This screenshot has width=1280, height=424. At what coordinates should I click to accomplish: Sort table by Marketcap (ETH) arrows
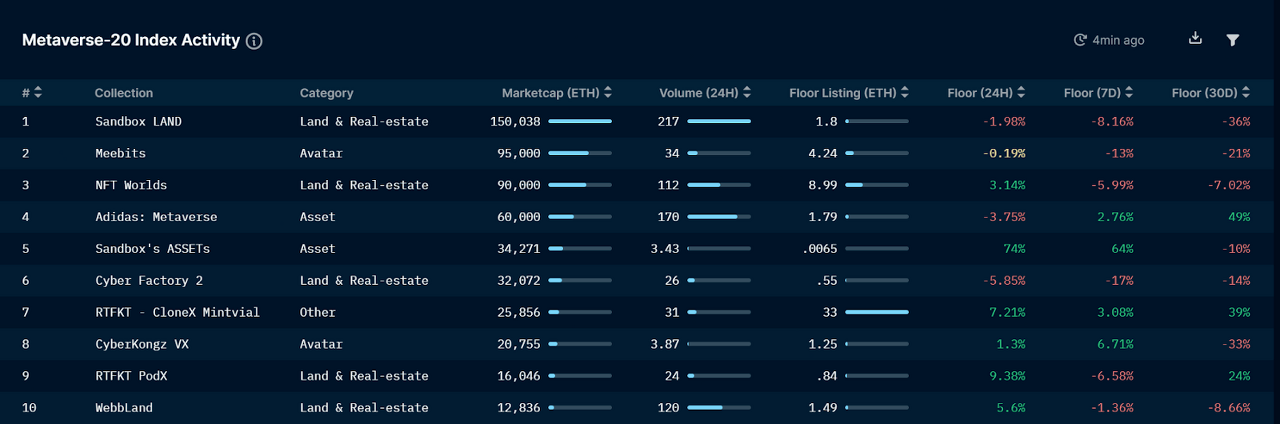coord(608,93)
